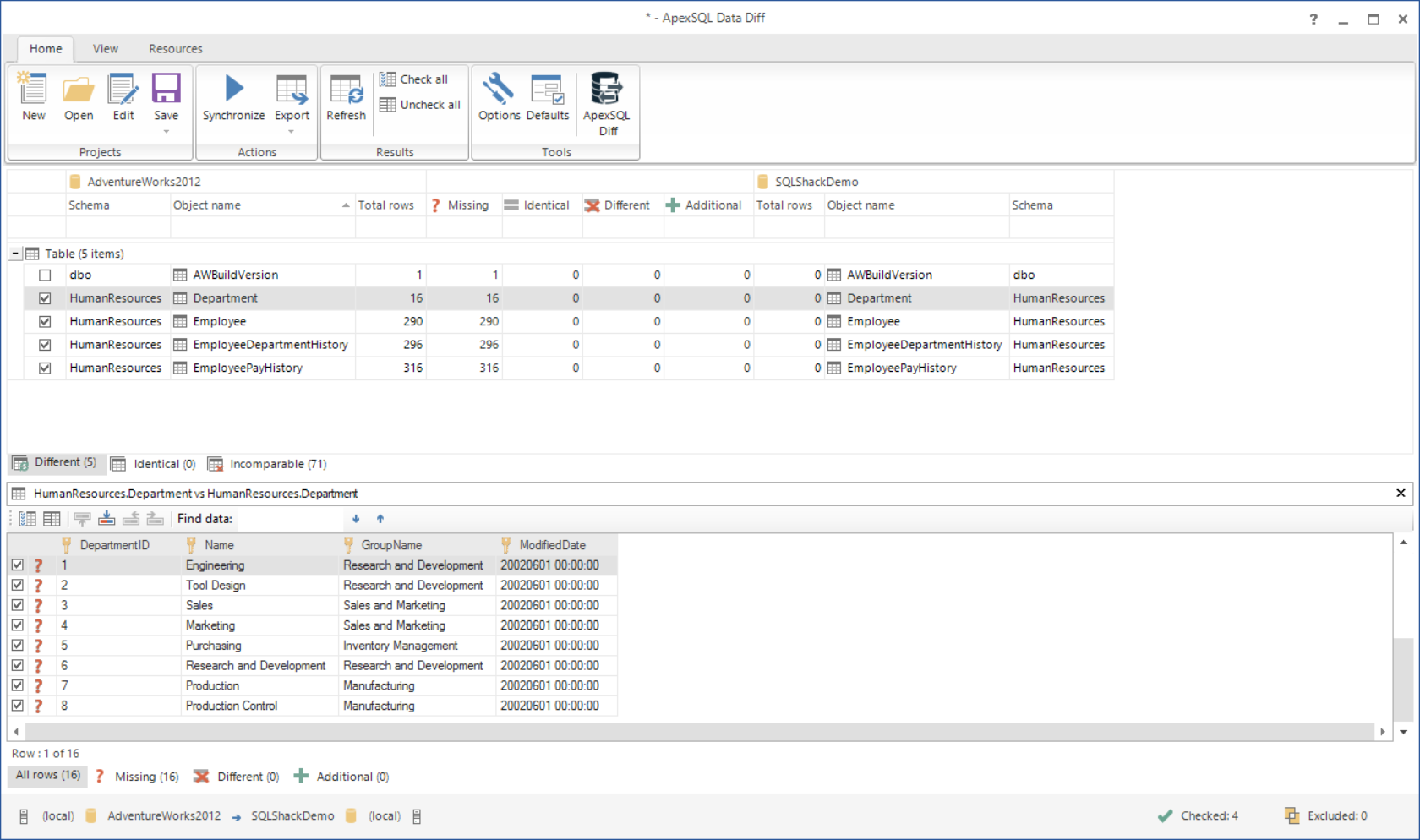This screenshot has height=840, width=1420.
Task: Uncheck the EmployeePayHistory table checkbox
Action: tap(45, 368)
